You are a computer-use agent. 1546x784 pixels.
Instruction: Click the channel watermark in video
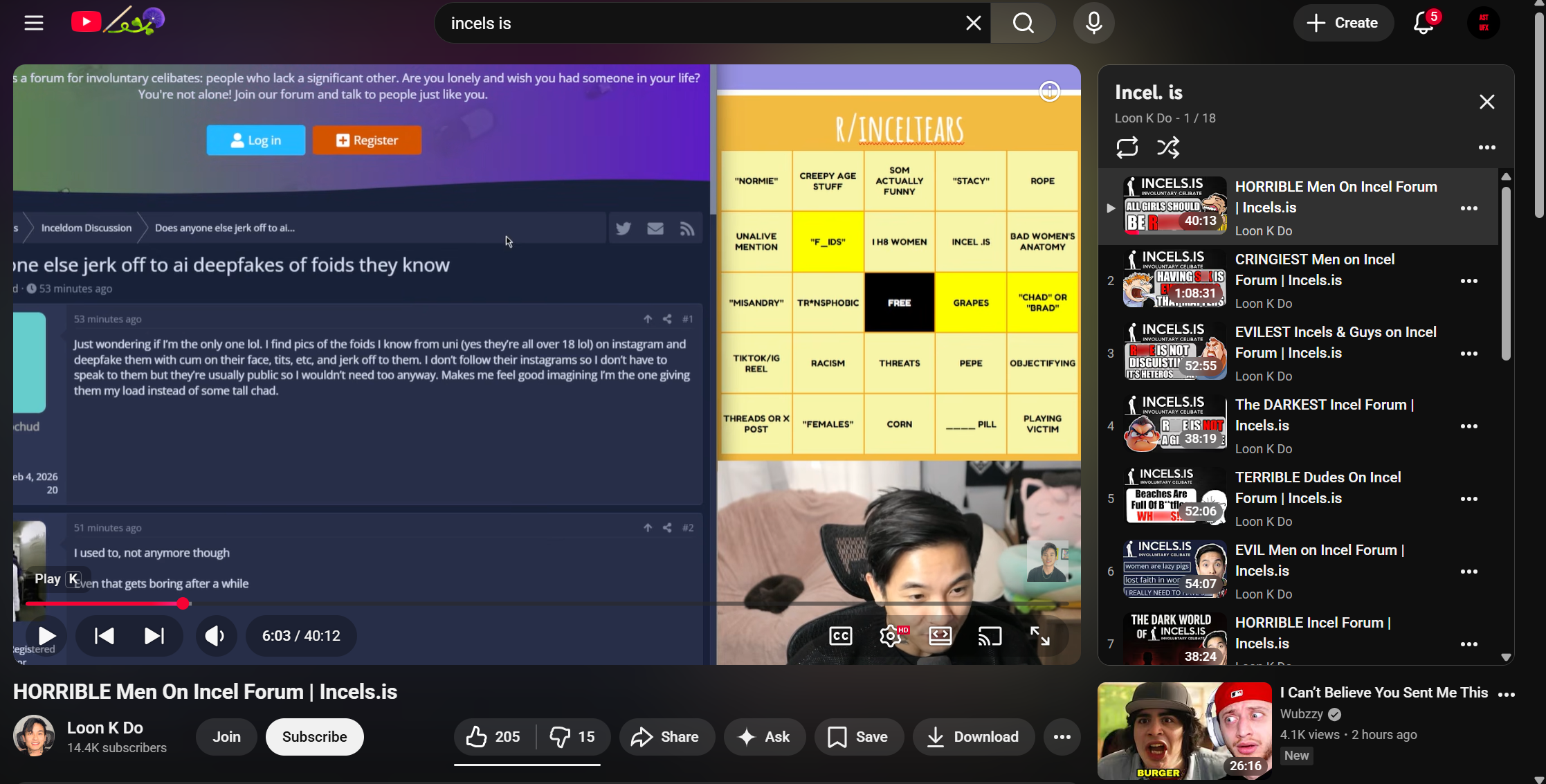[x=1047, y=561]
